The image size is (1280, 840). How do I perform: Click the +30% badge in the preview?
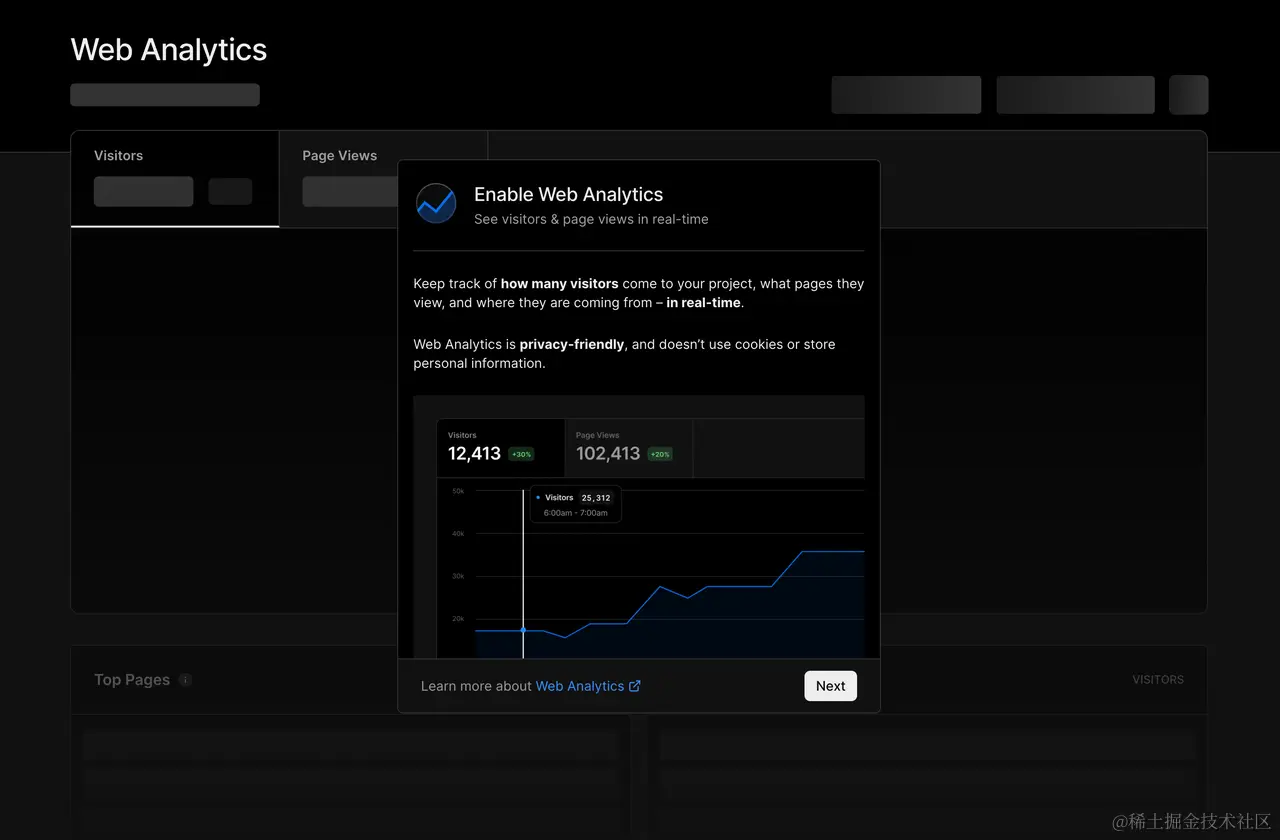pos(521,454)
